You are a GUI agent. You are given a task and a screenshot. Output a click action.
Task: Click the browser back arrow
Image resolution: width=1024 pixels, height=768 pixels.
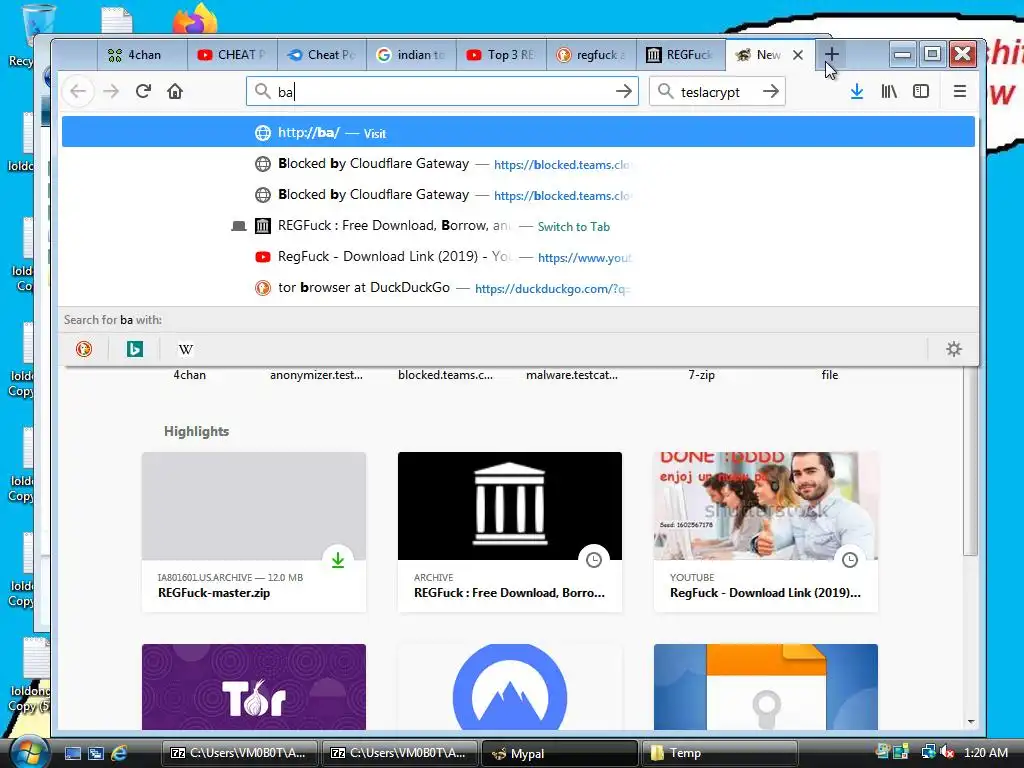pos(78,91)
